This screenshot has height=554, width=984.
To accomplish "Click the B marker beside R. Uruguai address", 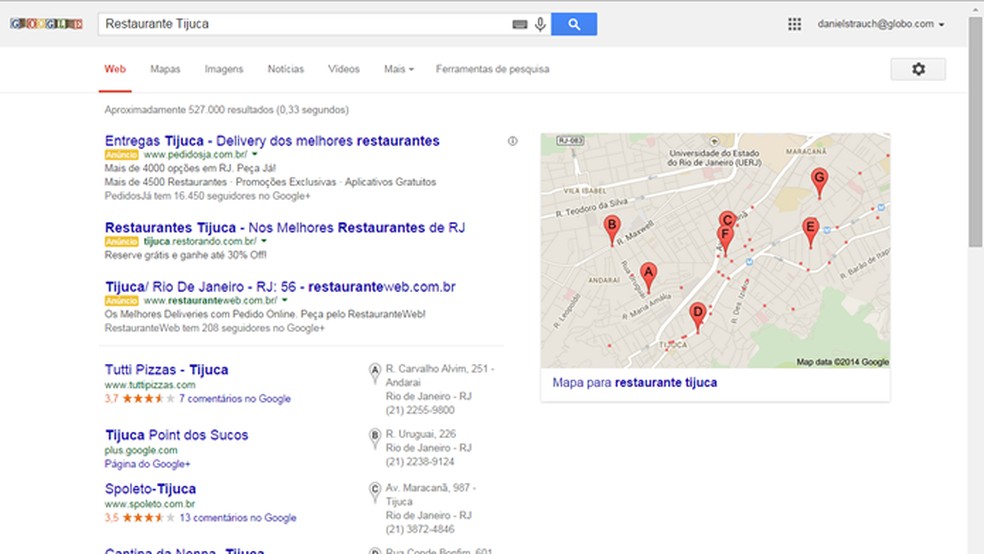I will click(375, 439).
